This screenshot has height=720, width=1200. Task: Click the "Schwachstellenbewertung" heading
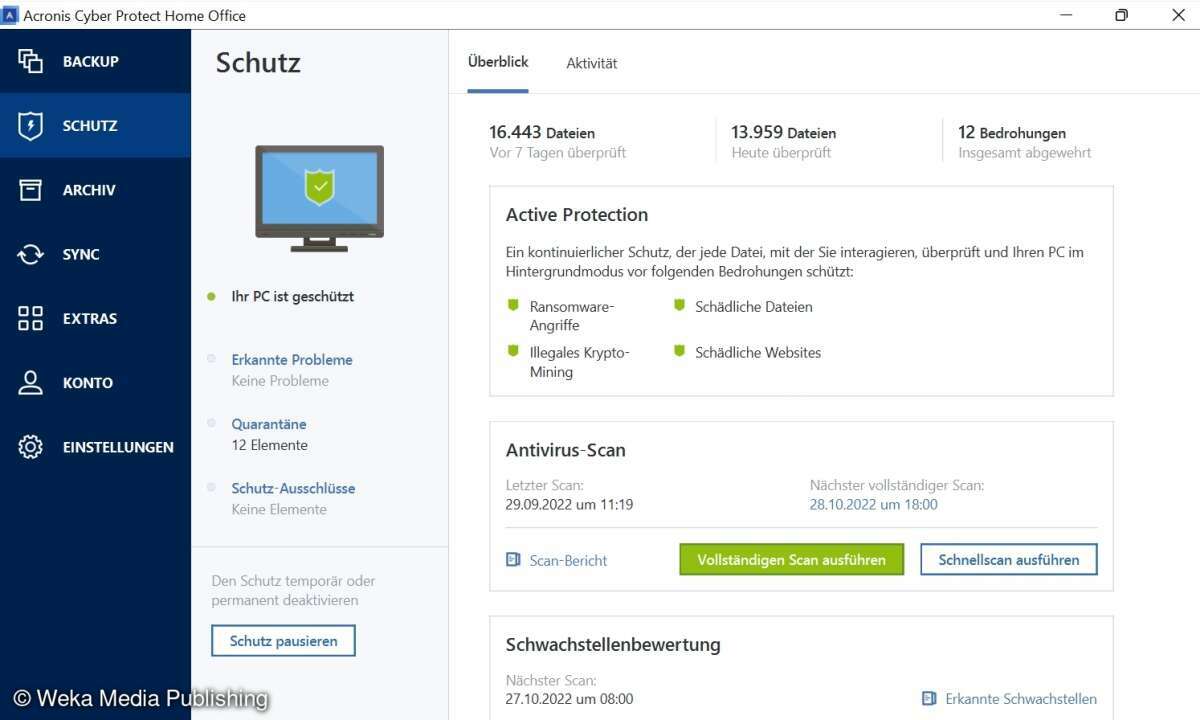click(613, 645)
